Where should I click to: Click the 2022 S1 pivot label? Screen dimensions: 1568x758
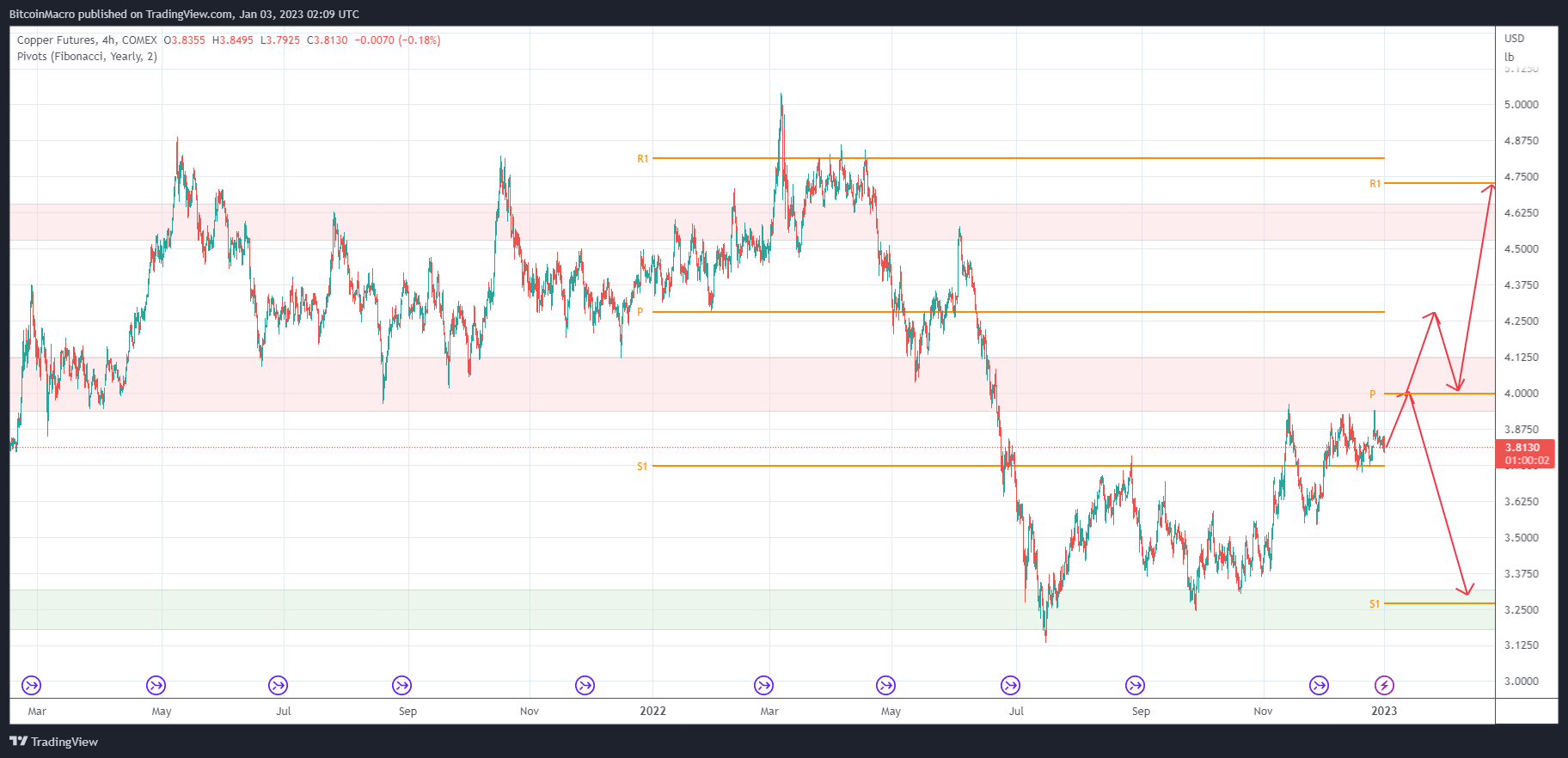(642, 467)
